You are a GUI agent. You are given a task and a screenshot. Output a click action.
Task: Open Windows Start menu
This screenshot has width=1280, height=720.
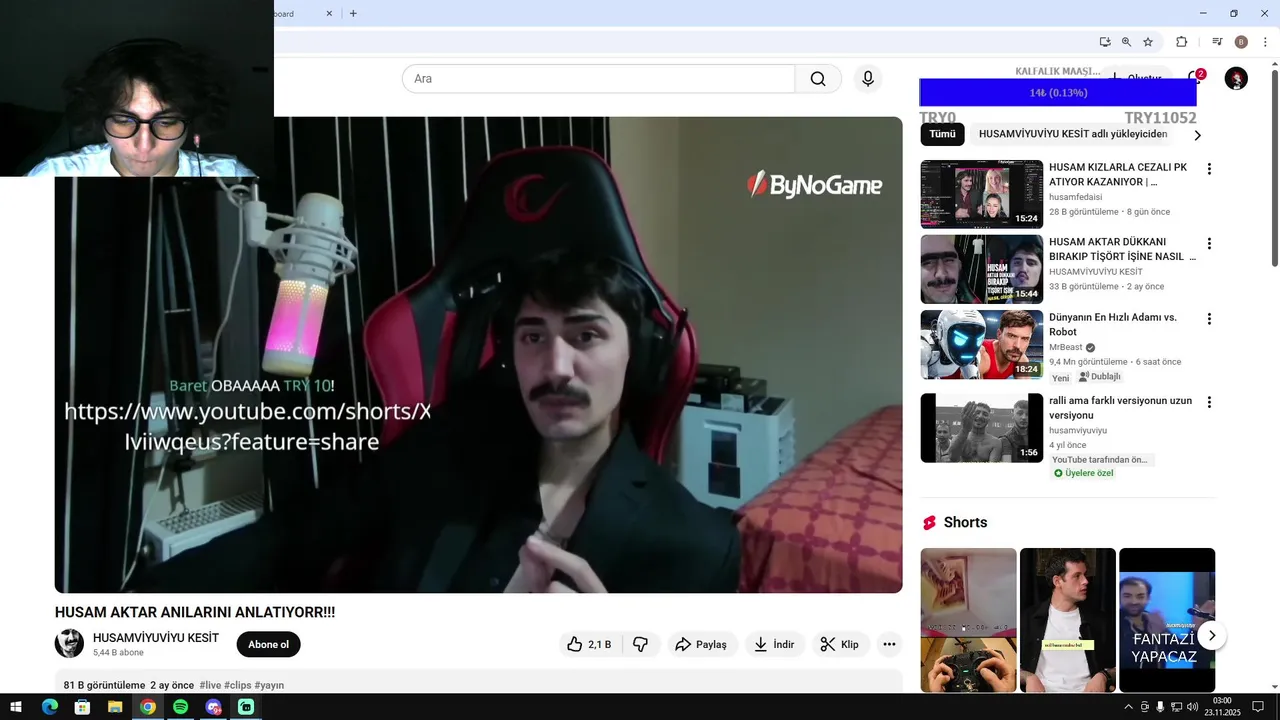[18, 707]
